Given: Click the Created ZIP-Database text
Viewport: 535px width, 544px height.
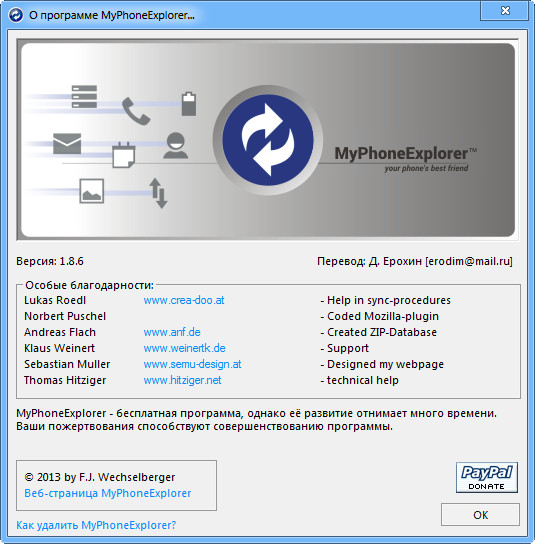Looking at the screenshot, I should (379, 332).
